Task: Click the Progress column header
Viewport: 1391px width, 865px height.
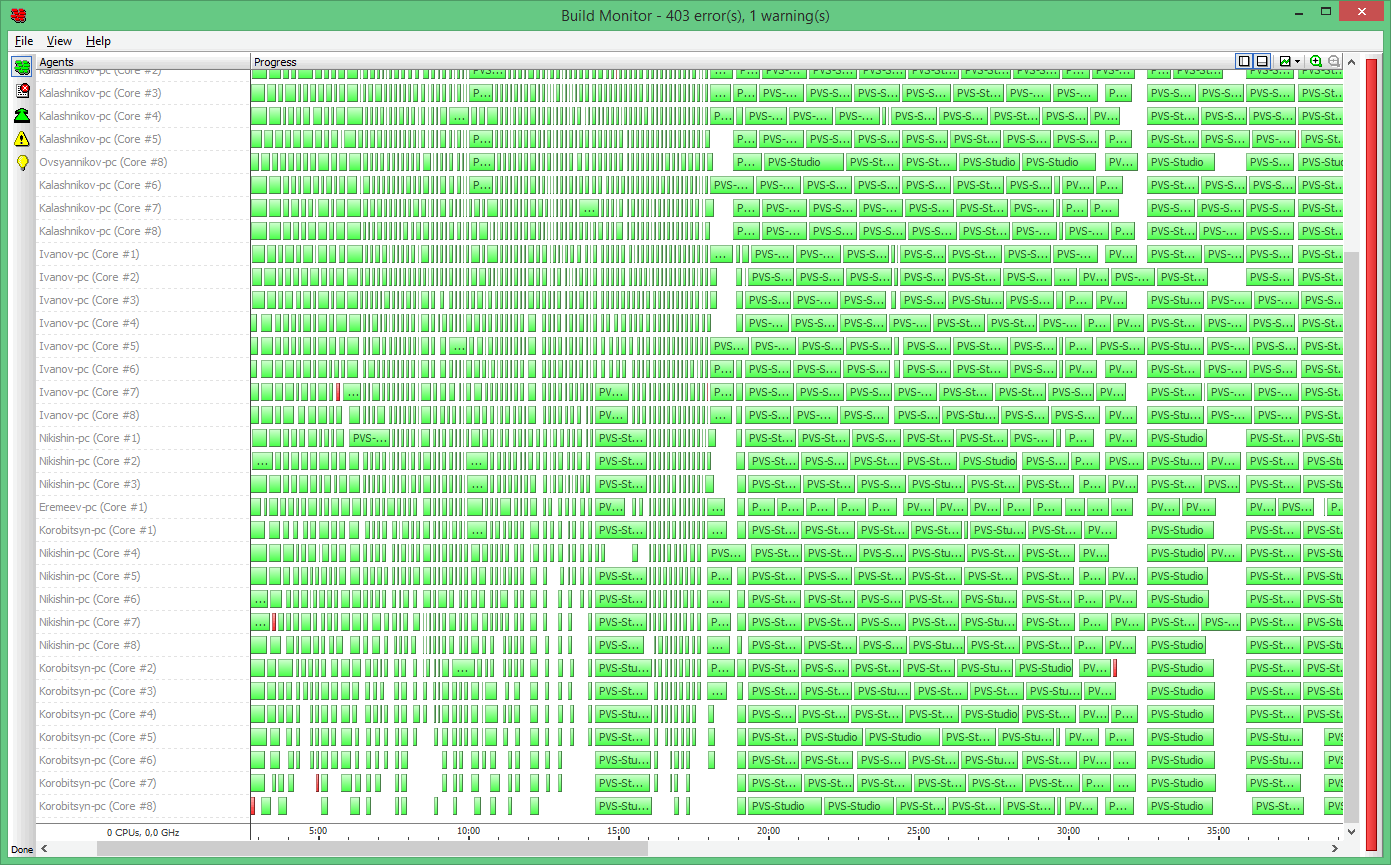Action: pos(742,62)
